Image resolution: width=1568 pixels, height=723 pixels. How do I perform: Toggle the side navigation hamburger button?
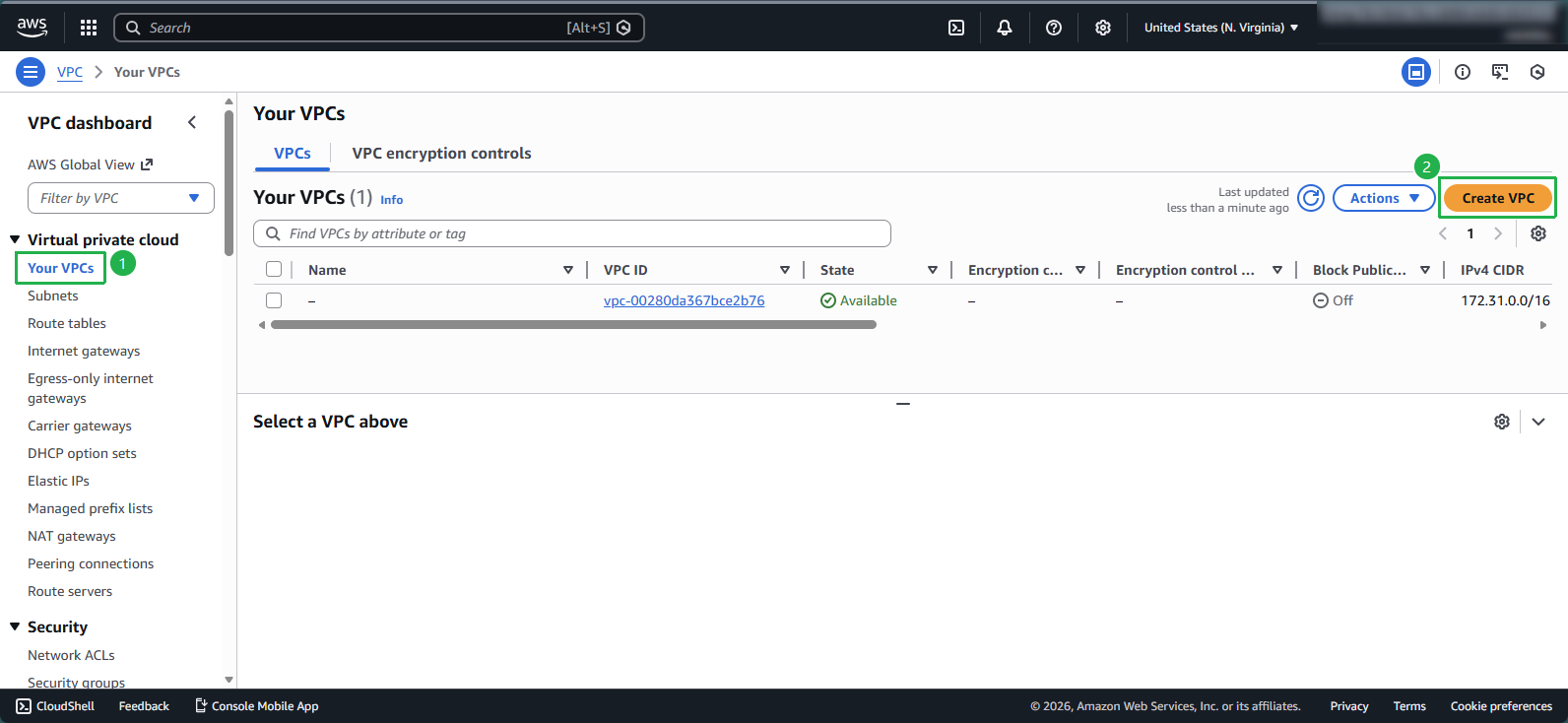pos(31,72)
